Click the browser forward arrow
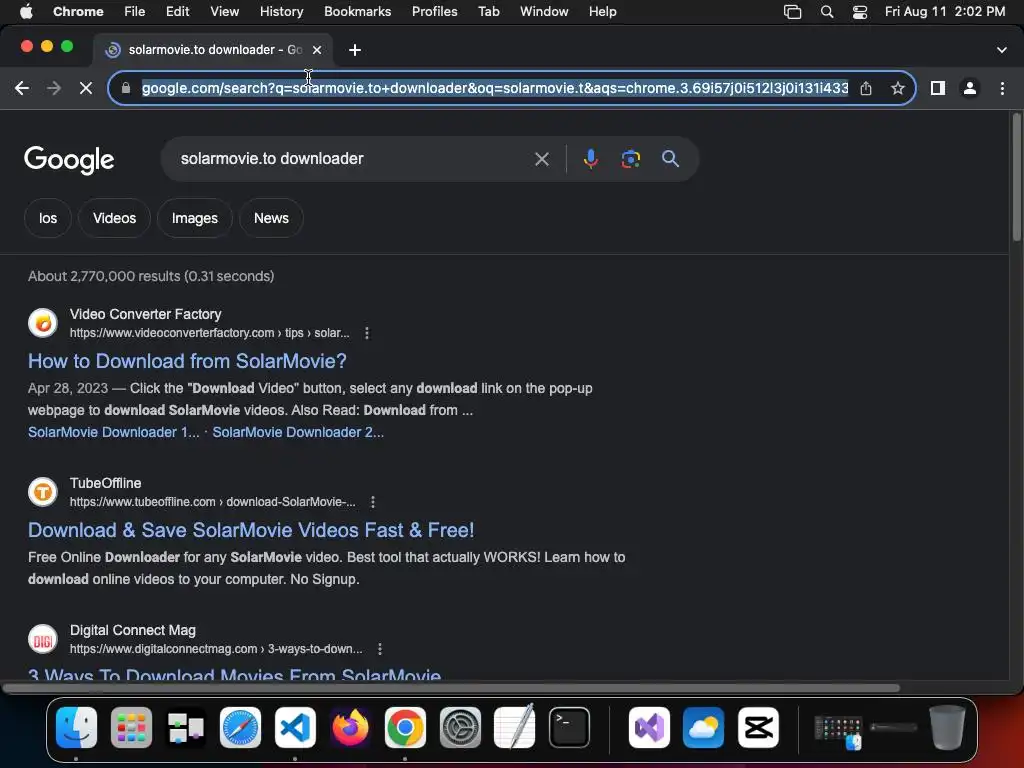Image resolution: width=1024 pixels, height=768 pixels. coord(54,88)
